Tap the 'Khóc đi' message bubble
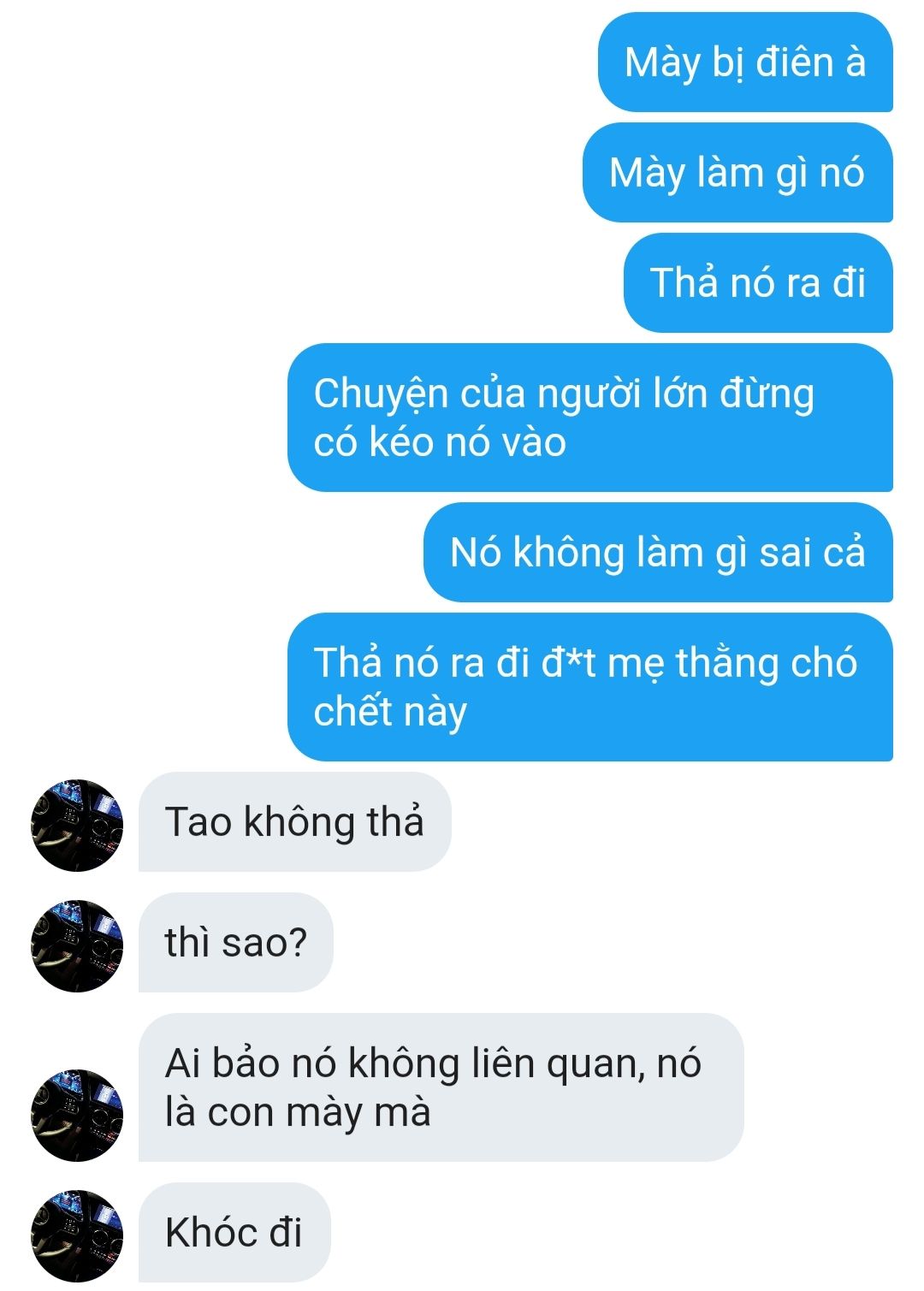This screenshot has height=1291, width=924. click(x=234, y=1232)
